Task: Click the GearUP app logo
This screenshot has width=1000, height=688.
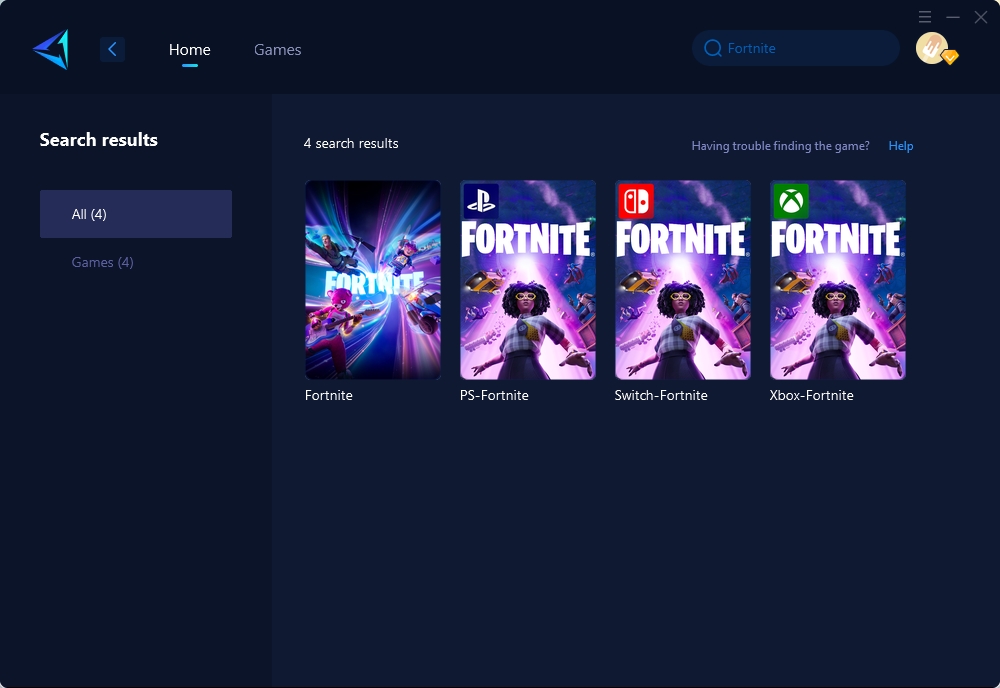Action: pyautogui.click(x=51, y=49)
